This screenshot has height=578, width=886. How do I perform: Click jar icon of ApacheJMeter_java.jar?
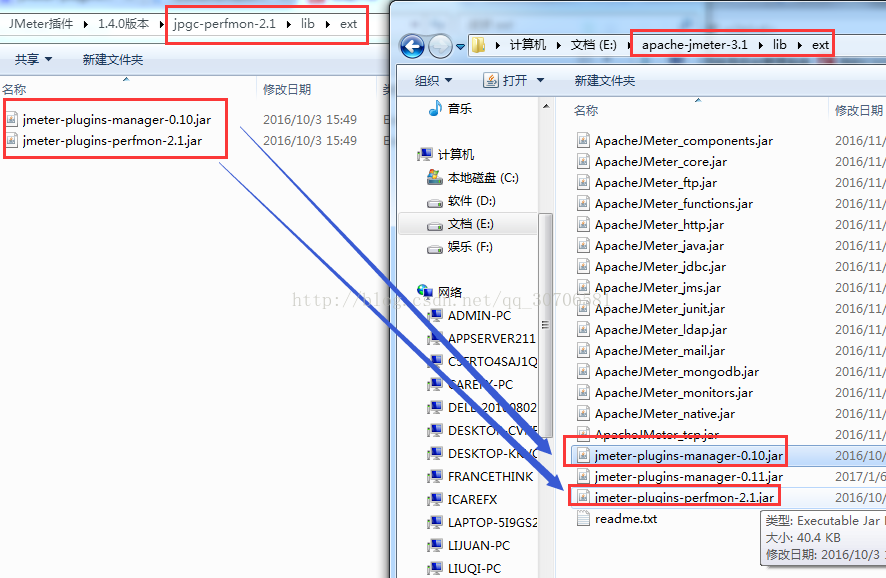[x=583, y=245]
